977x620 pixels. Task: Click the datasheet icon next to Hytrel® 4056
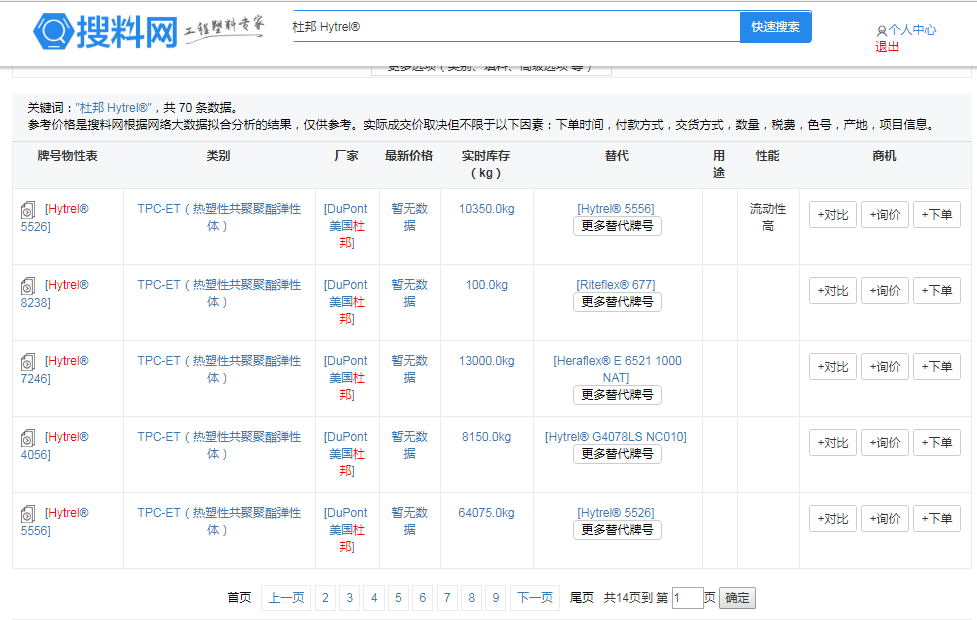[x=26, y=437]
